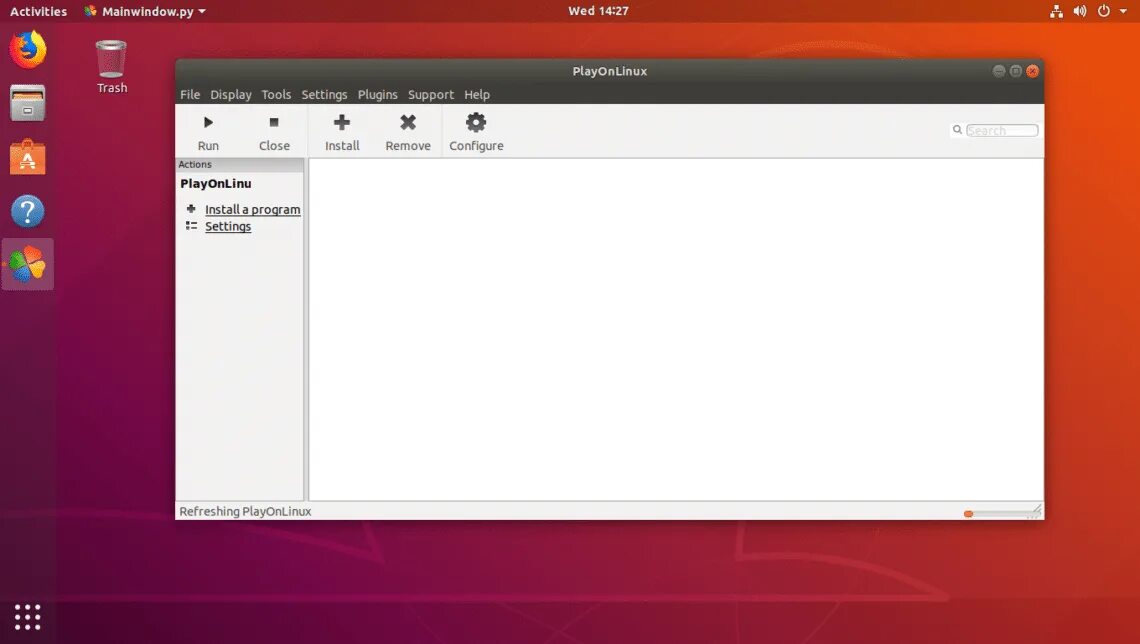Launch Firefox from the dock
The image size is (1140, 644).
point(28,49)
